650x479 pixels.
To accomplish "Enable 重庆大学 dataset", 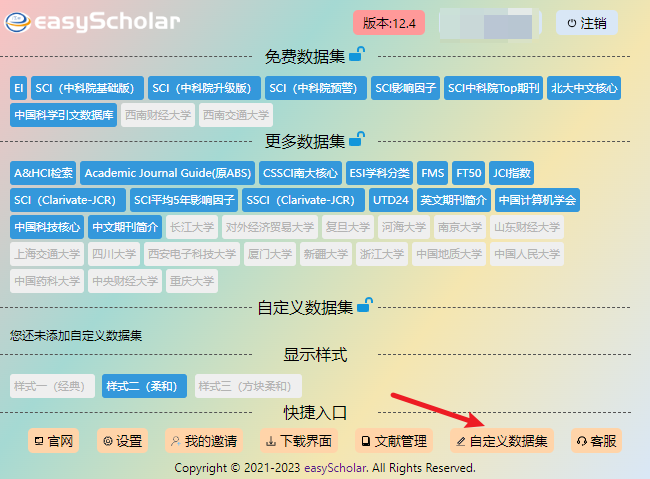I will point(192,281).
